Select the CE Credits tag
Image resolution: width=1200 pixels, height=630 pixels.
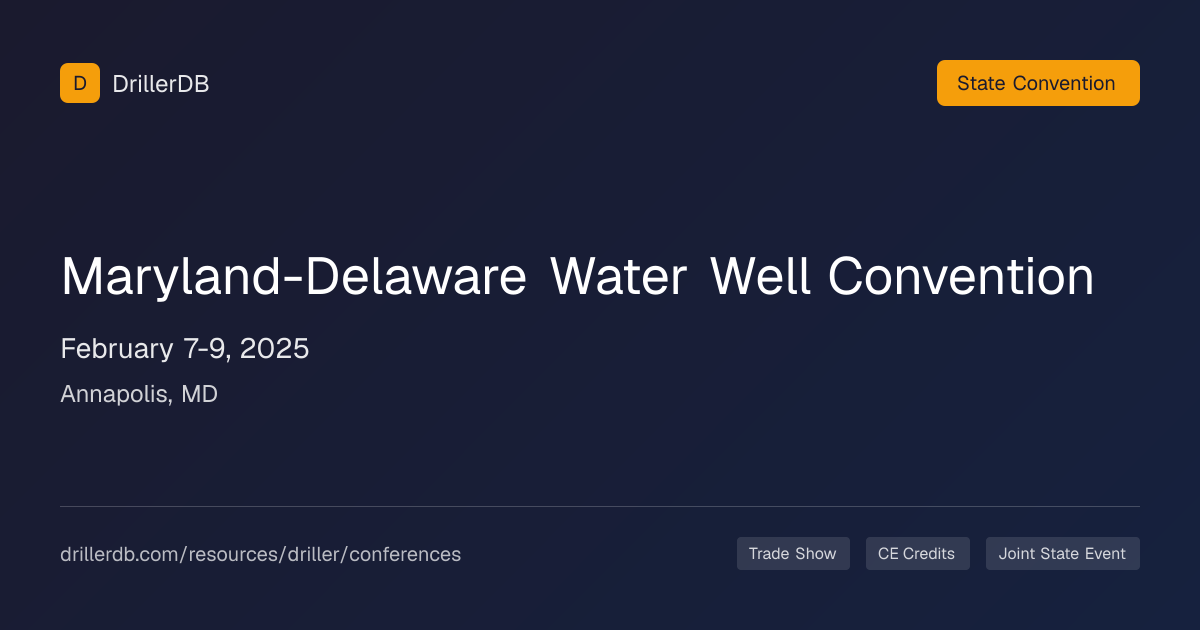(x=917, y=554)
